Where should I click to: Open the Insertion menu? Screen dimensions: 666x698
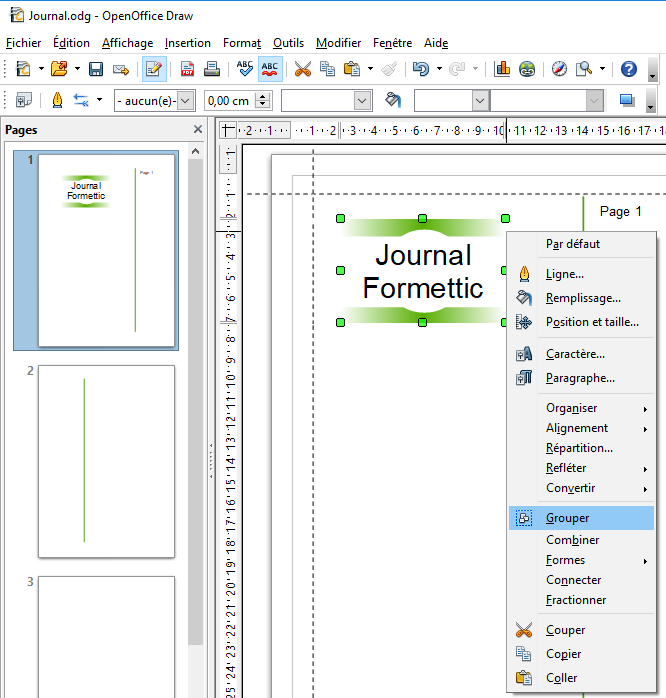pos(187,43)
